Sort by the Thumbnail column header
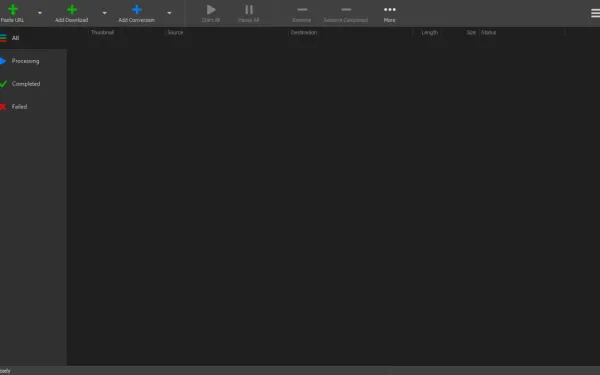This screenshot has height=375, width=600. point(102,33)
